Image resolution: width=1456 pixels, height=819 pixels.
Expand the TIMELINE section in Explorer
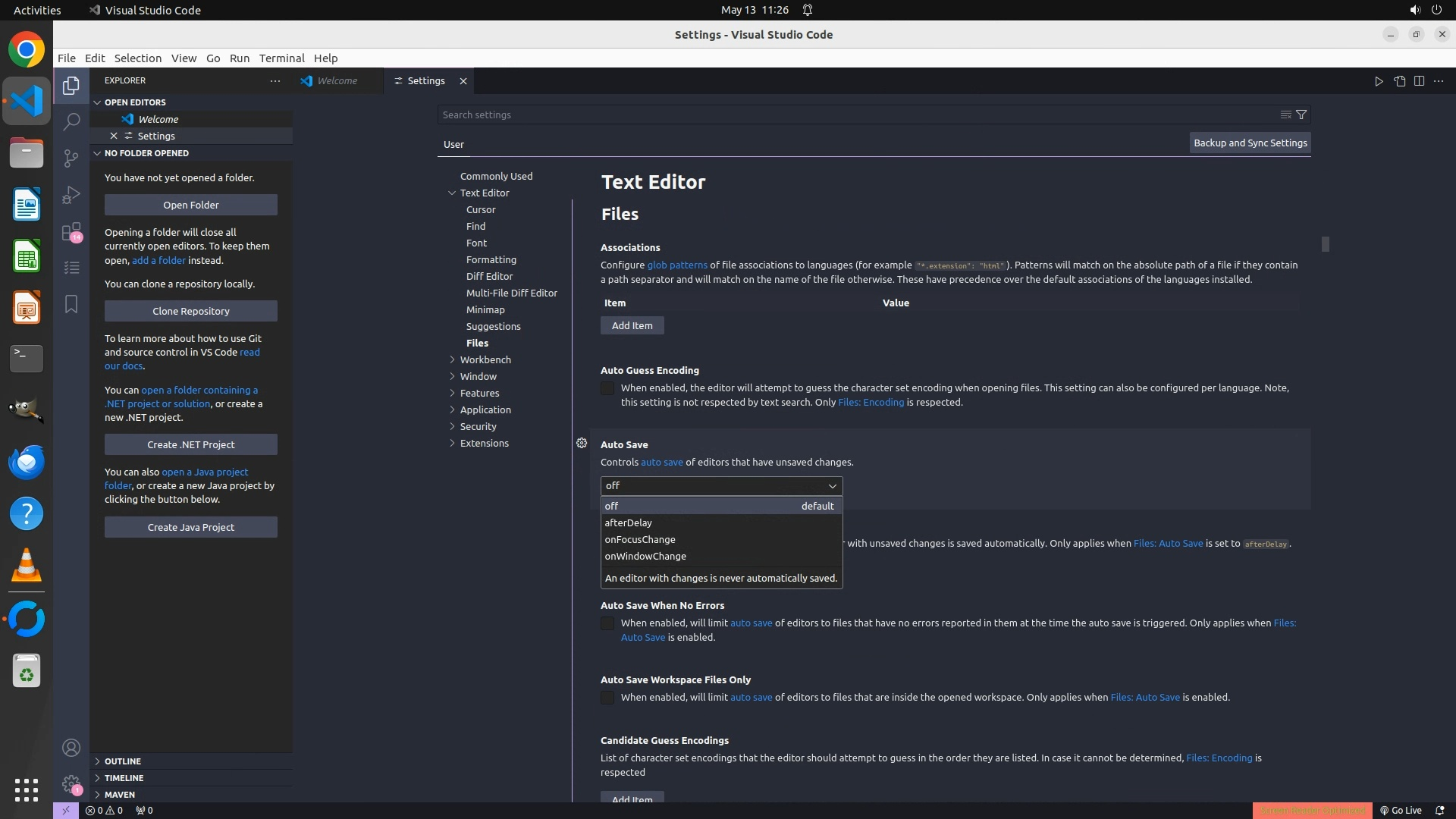[124, 778]
